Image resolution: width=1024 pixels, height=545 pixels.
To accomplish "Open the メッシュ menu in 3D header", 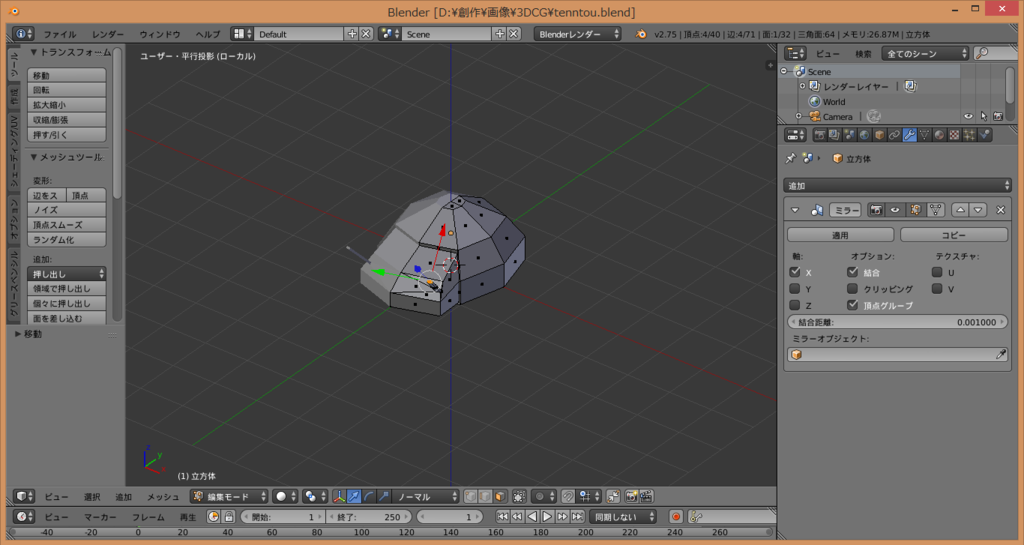I will tap(163, 497).
